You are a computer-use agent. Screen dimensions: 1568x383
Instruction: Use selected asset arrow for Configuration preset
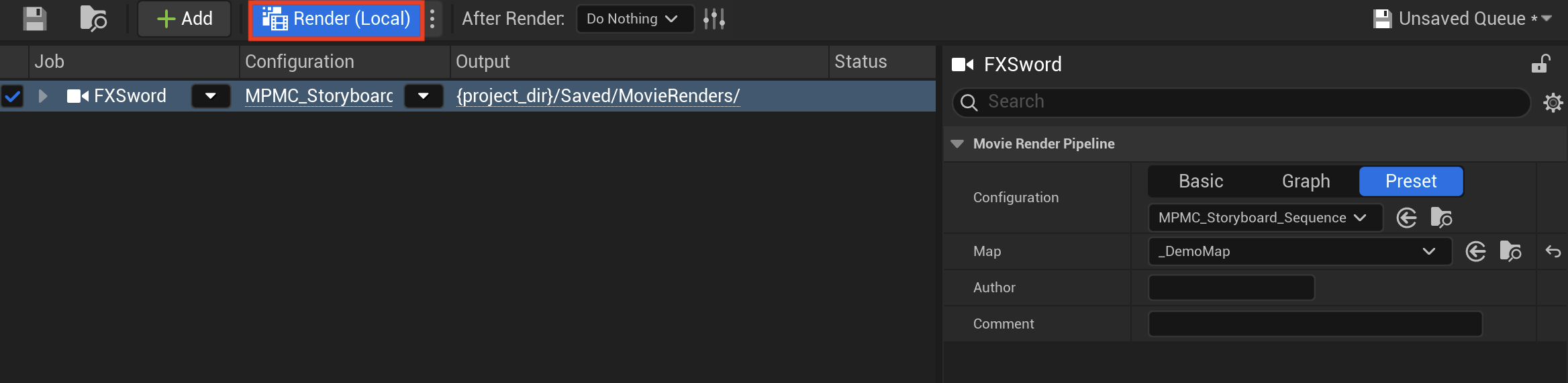pyautogui.click(x=1406, y=218)
